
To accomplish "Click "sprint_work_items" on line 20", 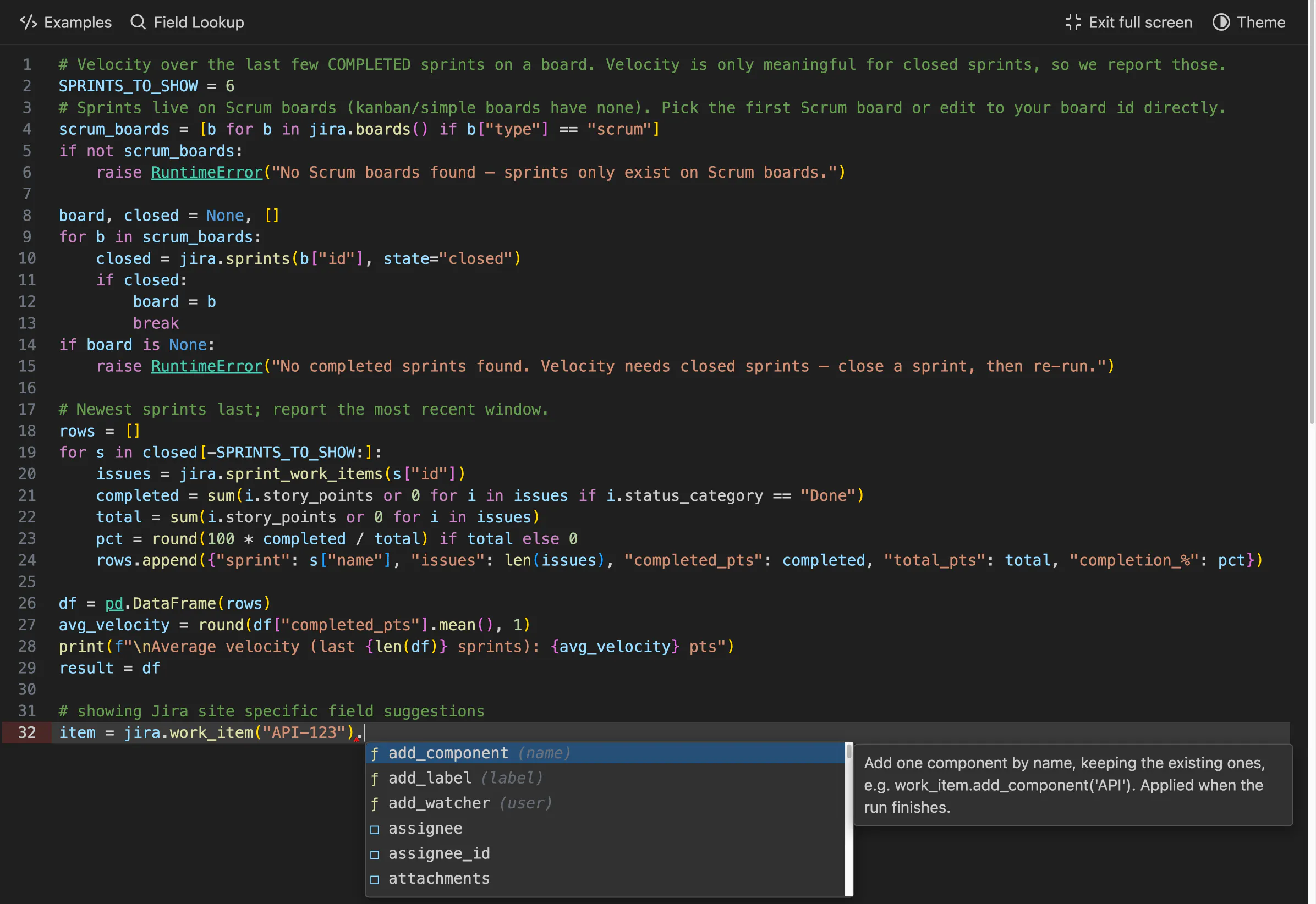I will [304, 474].
